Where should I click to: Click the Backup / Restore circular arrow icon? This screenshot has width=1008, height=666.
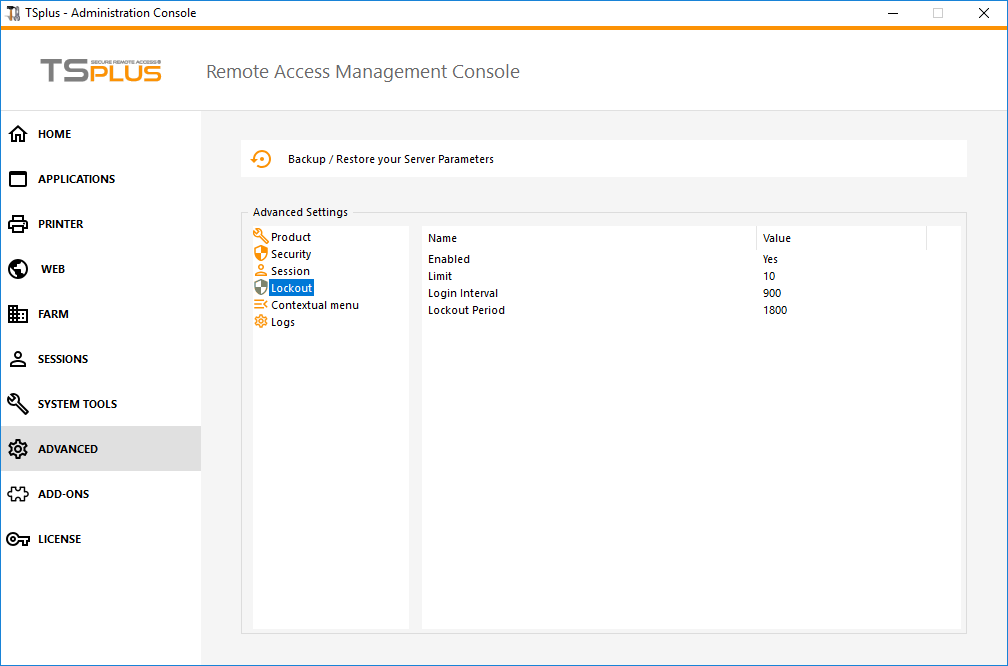point(261,159)
